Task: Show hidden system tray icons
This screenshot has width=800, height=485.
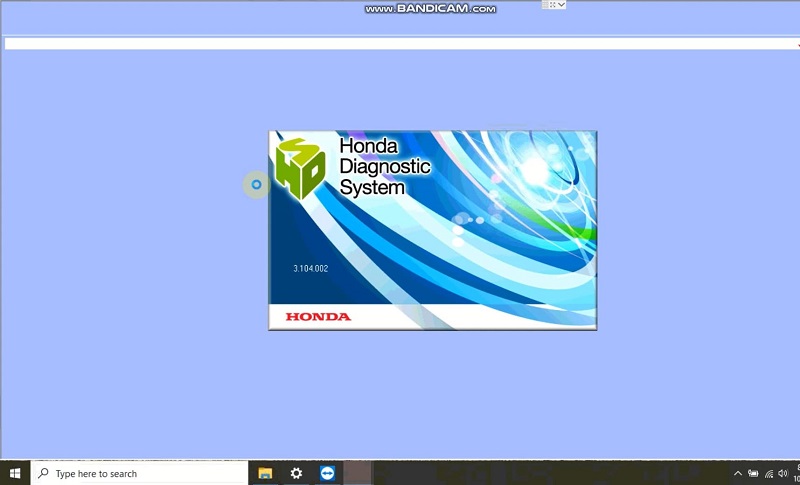Action: (x=737, y=474)
